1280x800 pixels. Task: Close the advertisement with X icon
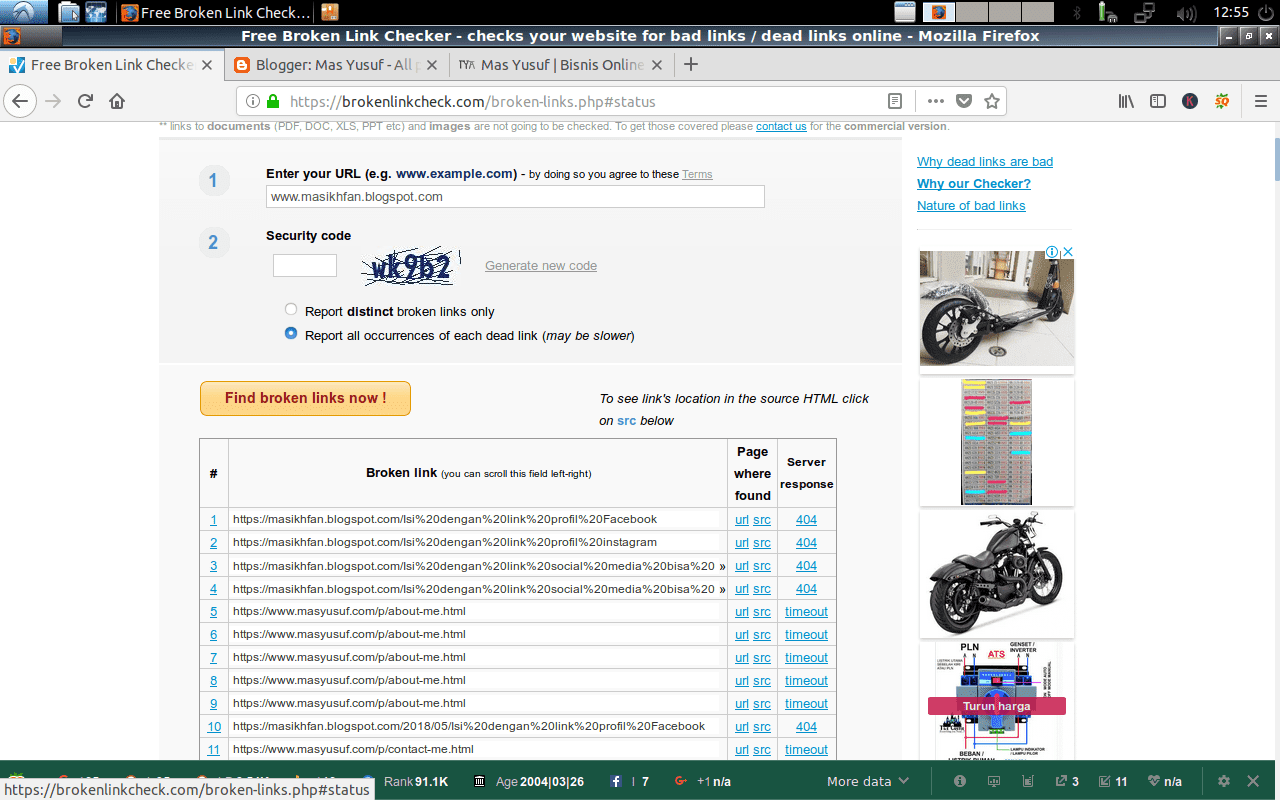1068,252
